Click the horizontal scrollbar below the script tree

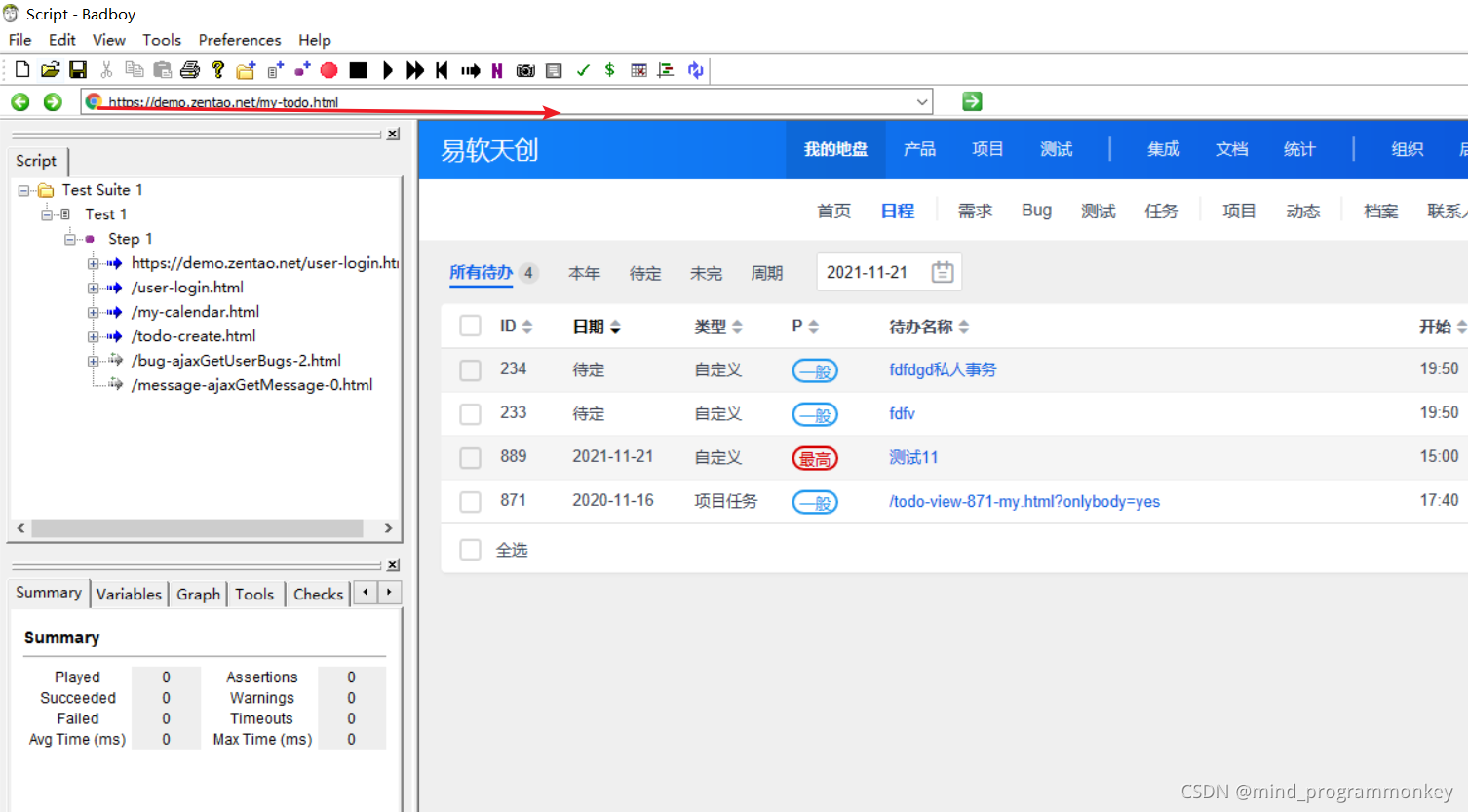pyautogui.click(x=195, y=527)
